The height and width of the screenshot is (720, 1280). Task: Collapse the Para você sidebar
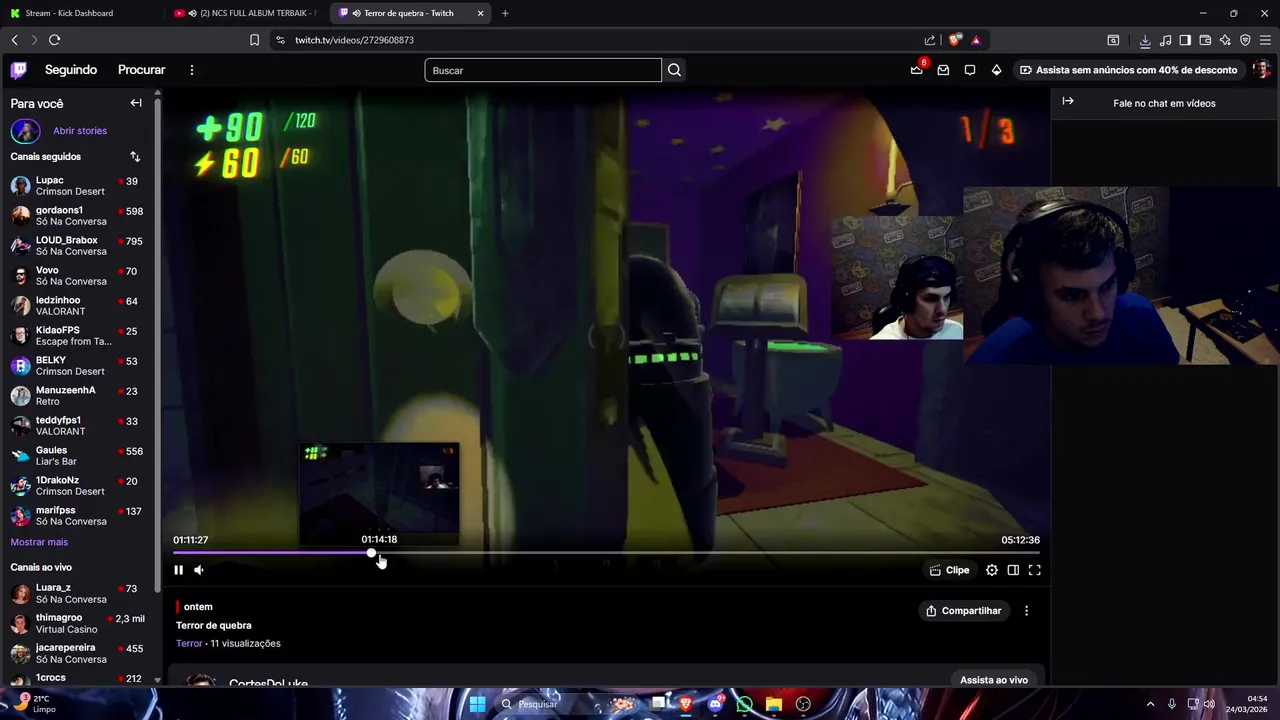click(136, 103)
